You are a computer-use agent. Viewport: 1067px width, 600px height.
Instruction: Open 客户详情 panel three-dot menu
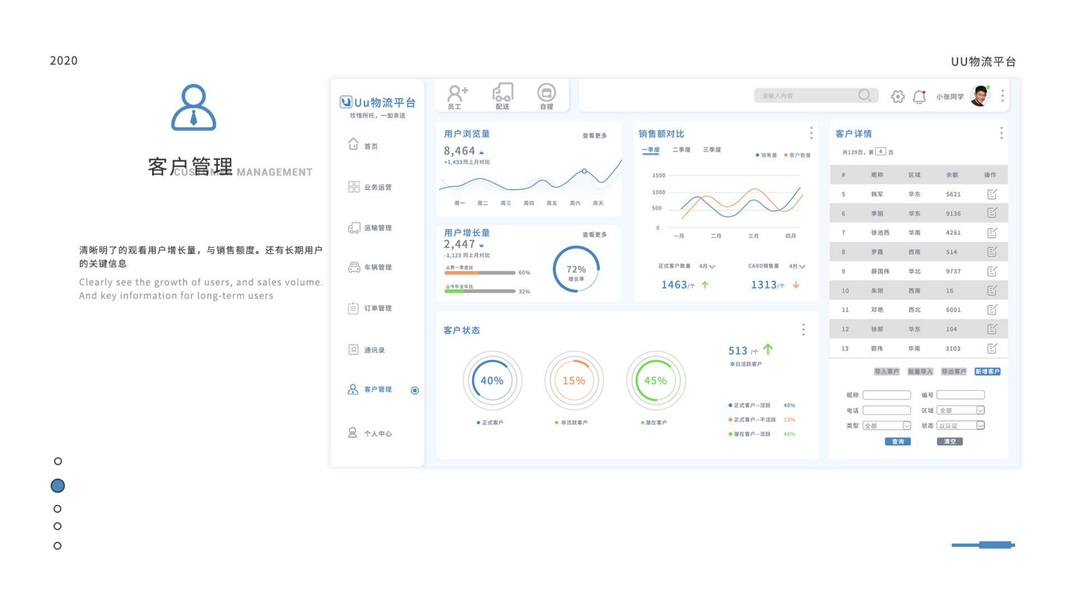click(x=1001, y=133)
